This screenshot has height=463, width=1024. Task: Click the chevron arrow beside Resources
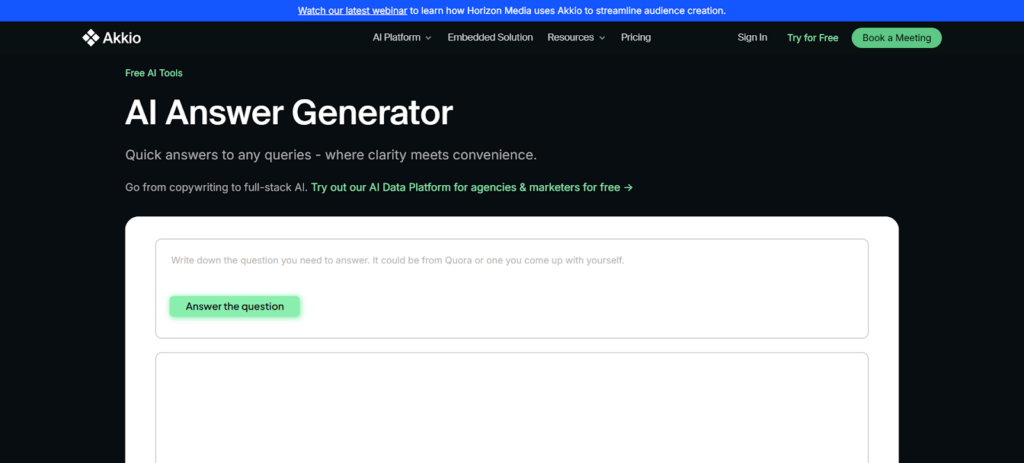[x=602, y=38]
